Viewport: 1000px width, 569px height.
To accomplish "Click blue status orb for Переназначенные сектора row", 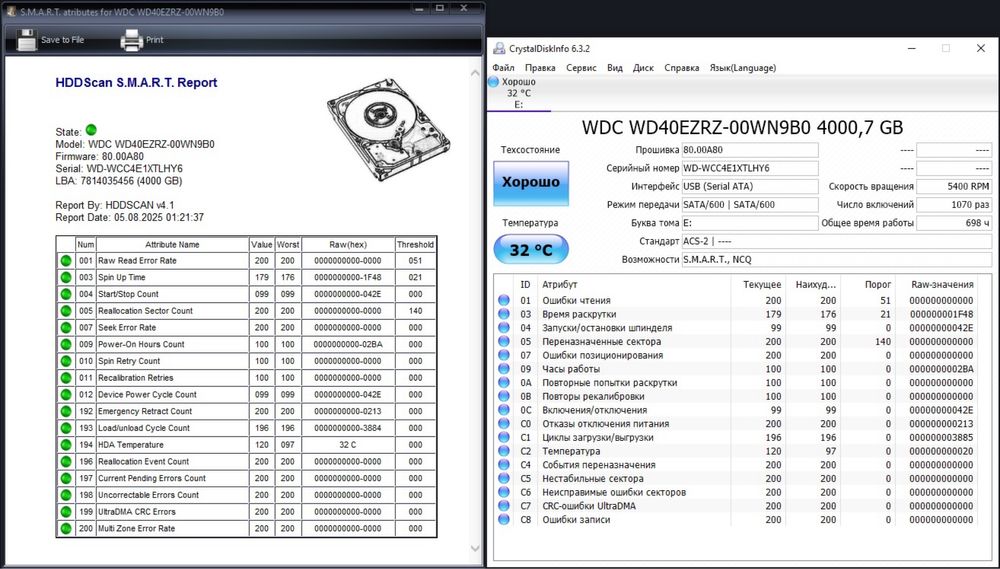I will point(504,341).
